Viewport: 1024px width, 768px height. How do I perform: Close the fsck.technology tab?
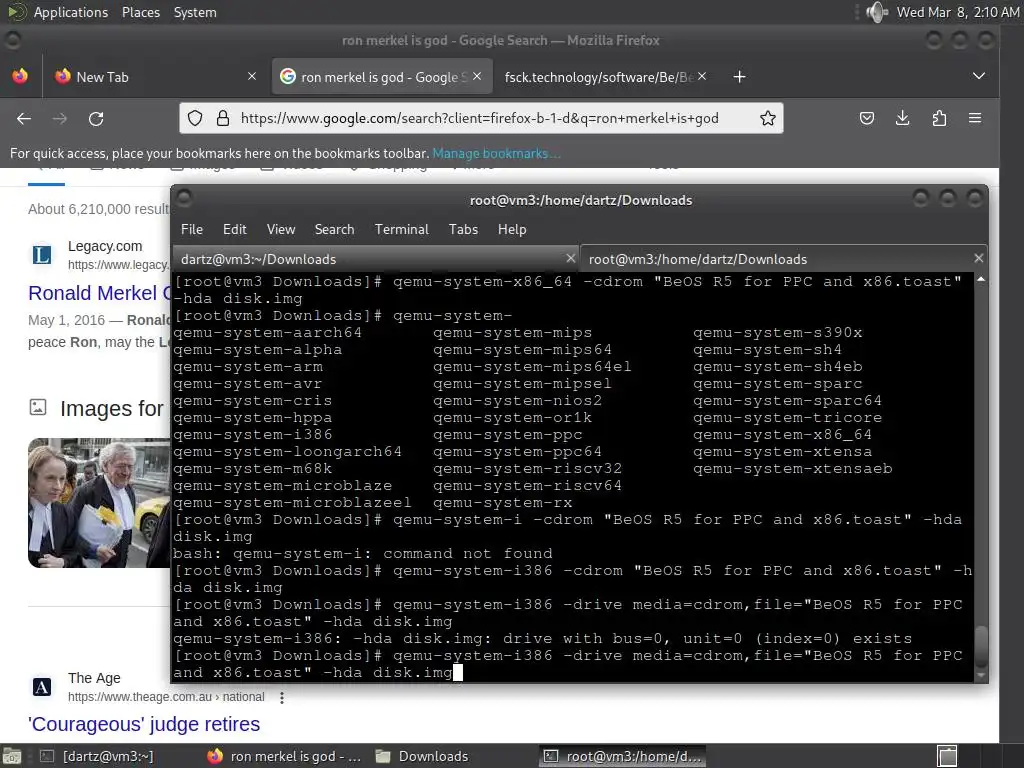point(702,76)
